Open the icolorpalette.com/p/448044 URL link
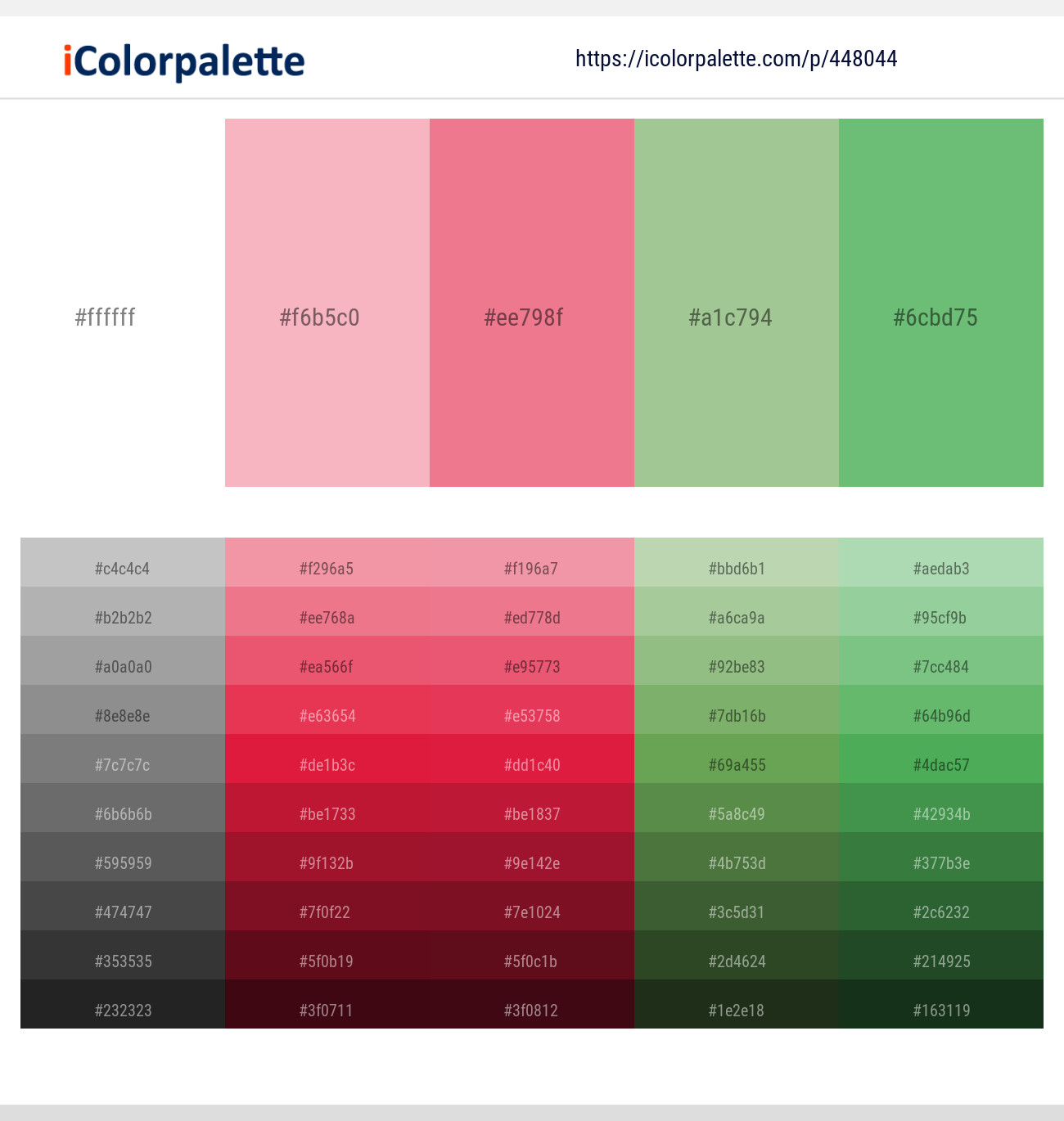This screenshot has height=1121, width=1064. [x=737, y=59]
